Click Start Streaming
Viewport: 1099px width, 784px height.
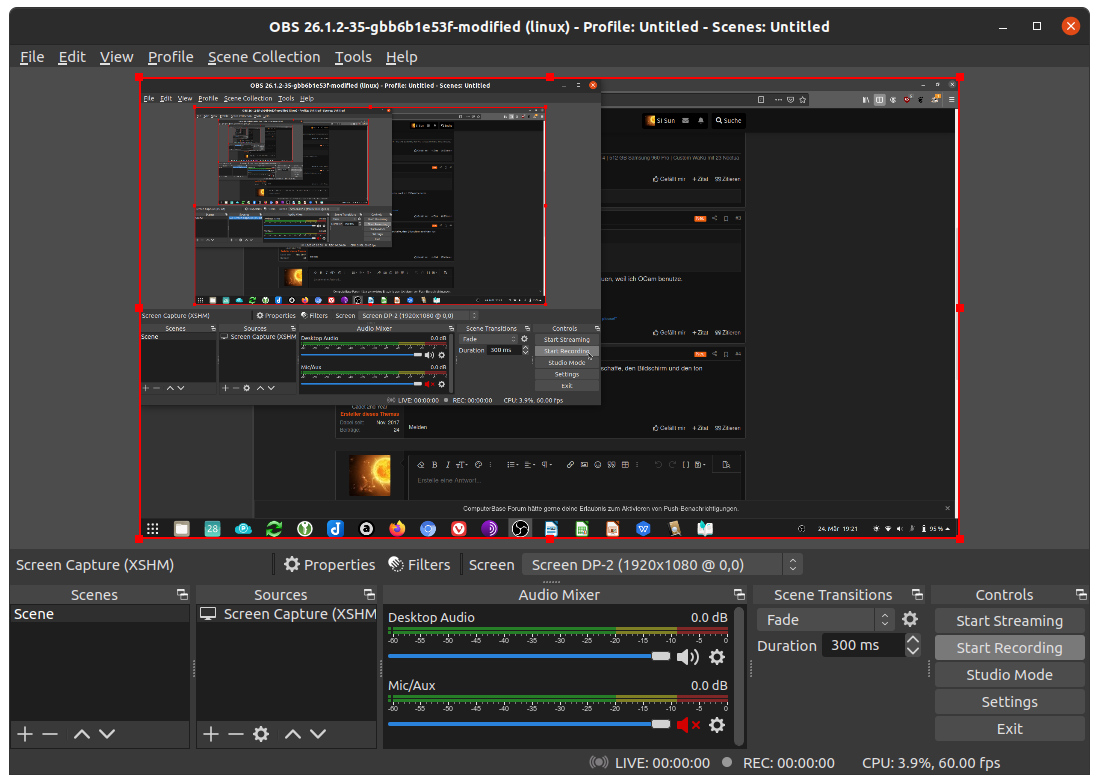point(1009,620)
